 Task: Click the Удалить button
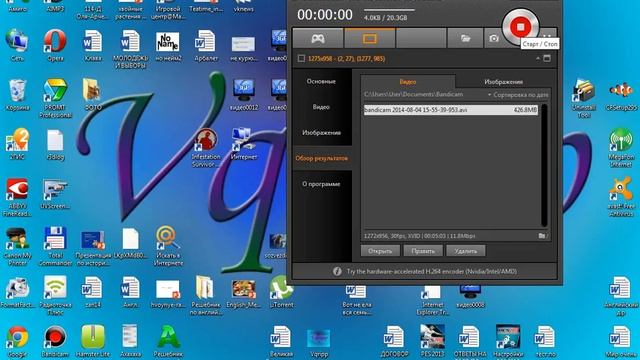click(x=466, y=251)
